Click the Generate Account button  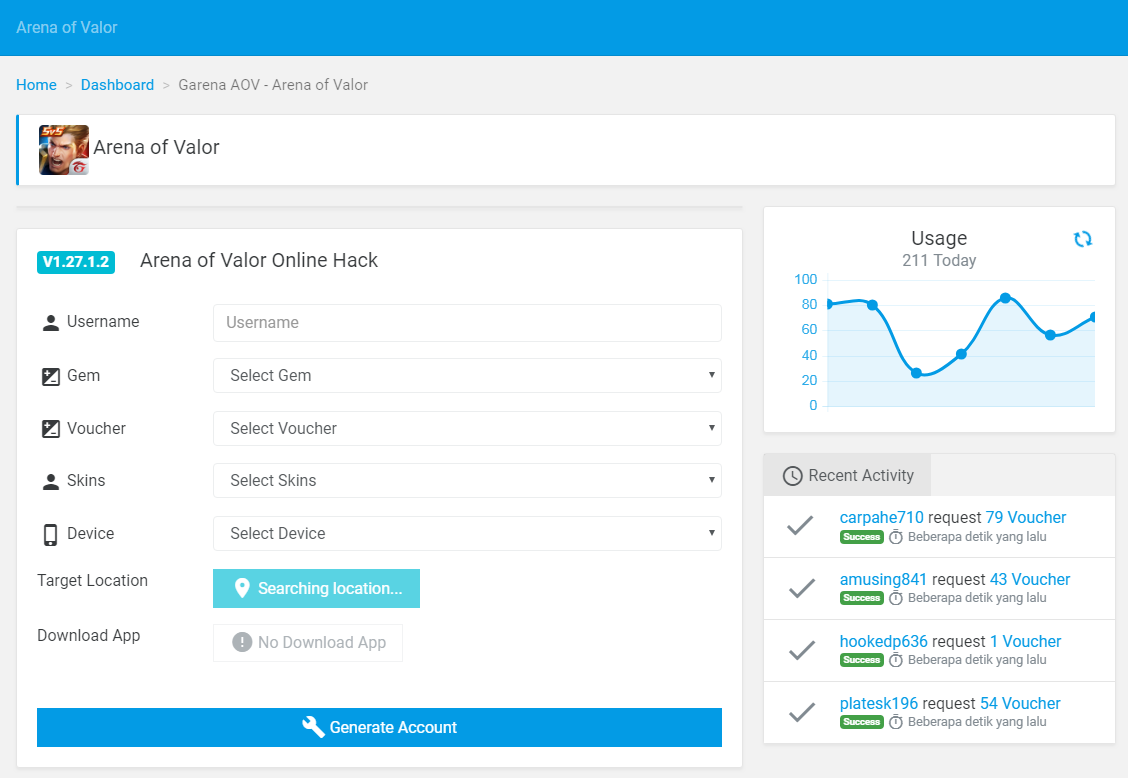point(379,728)
